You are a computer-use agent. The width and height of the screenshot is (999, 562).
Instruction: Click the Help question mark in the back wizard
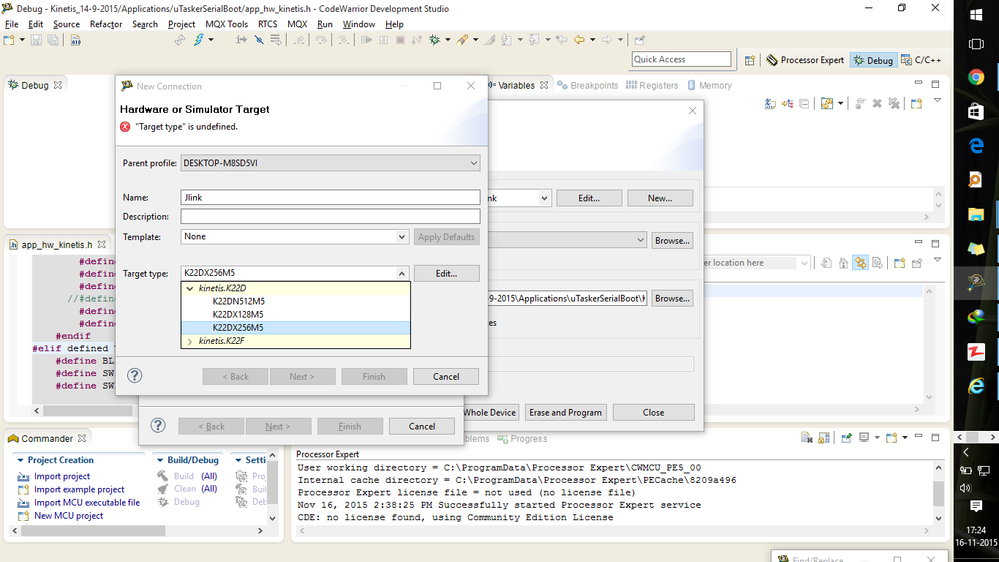(158, 425)
